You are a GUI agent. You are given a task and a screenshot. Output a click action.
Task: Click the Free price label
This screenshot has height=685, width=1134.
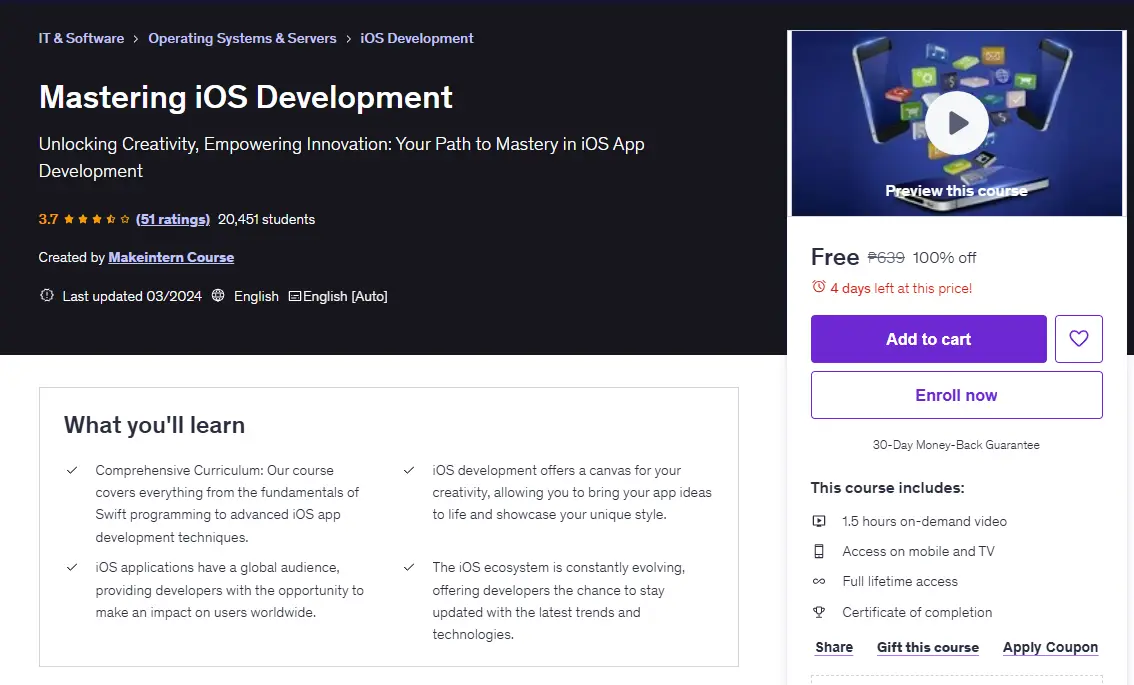pyautogui.click(x=835, y=257)
